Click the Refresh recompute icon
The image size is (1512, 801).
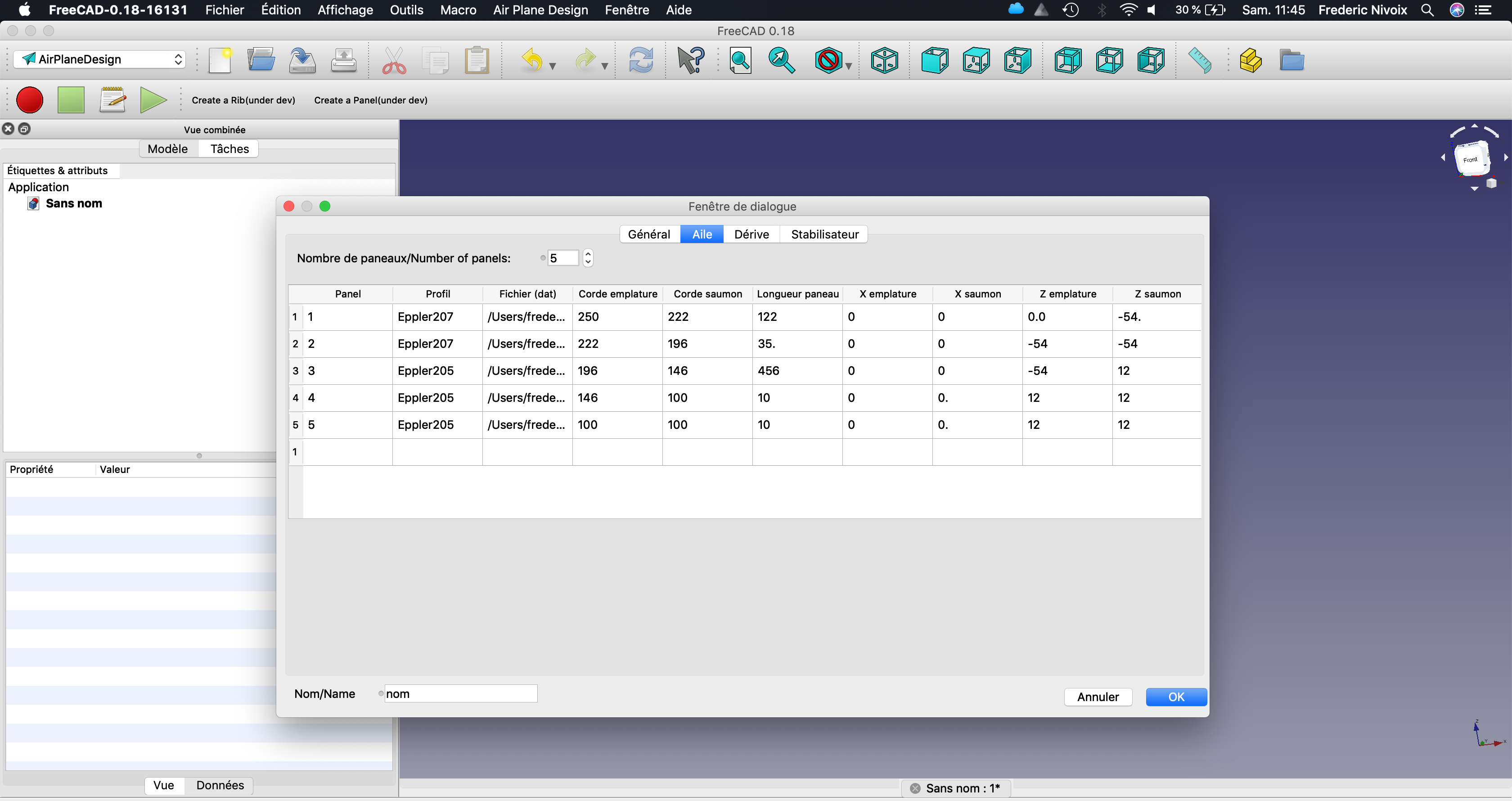(640, 60)
